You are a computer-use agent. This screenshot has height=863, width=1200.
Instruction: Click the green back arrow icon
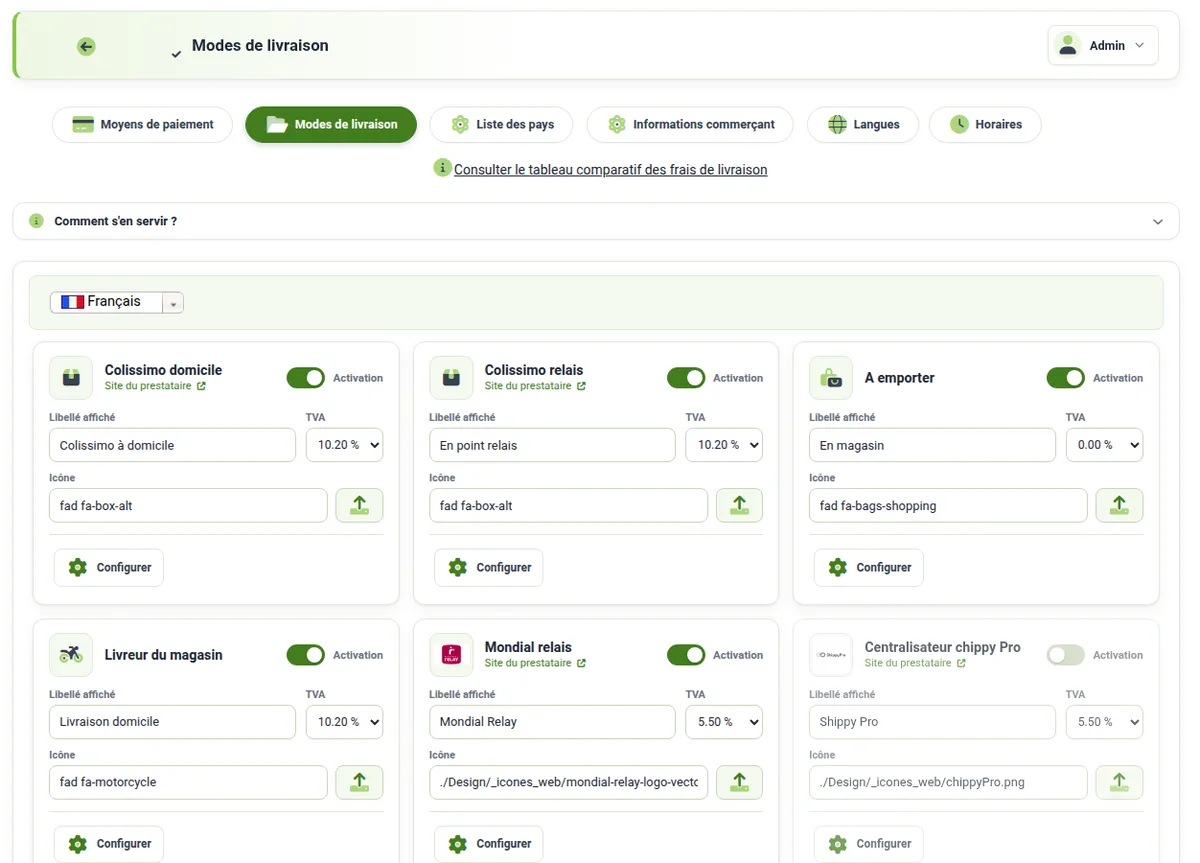click(x=86, y=46)
